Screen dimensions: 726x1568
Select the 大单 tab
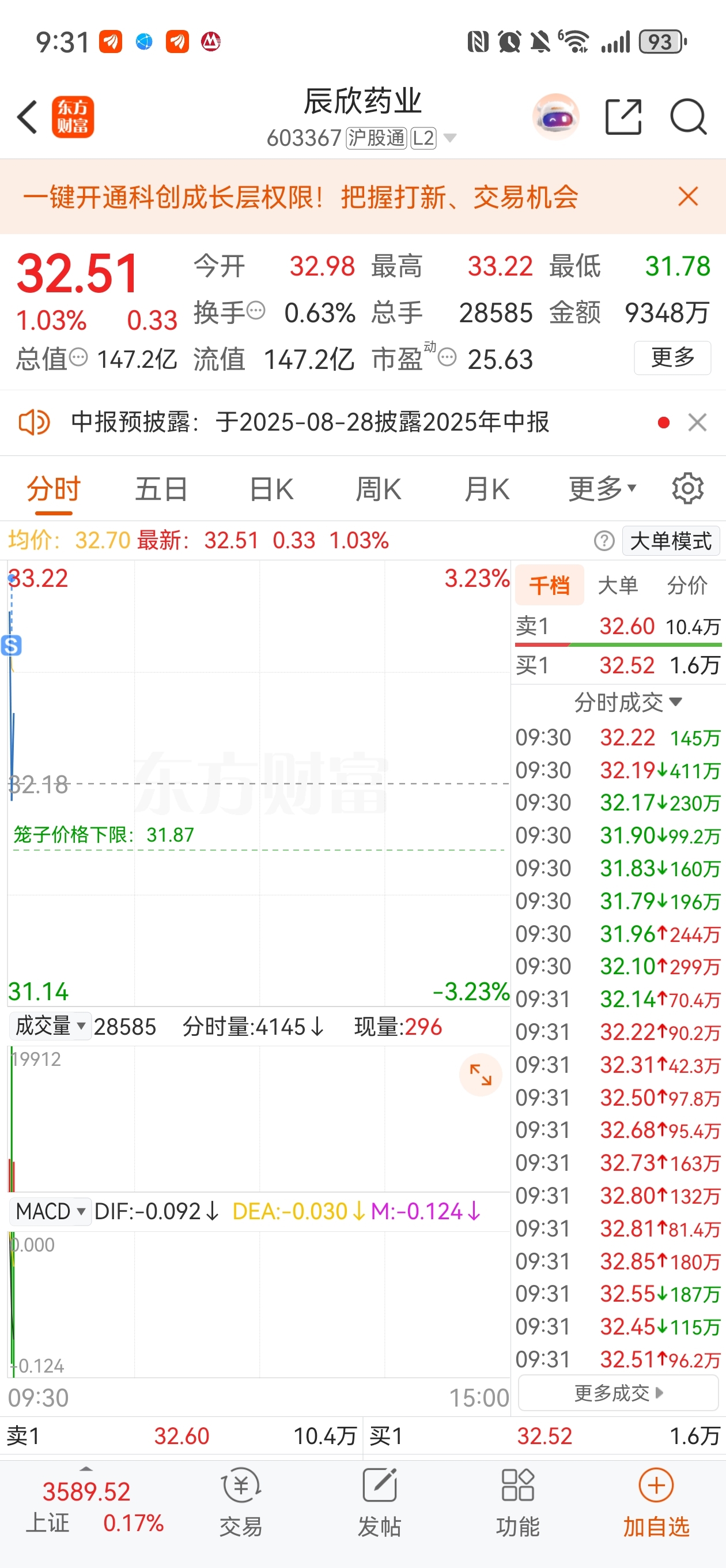point(618,585)
